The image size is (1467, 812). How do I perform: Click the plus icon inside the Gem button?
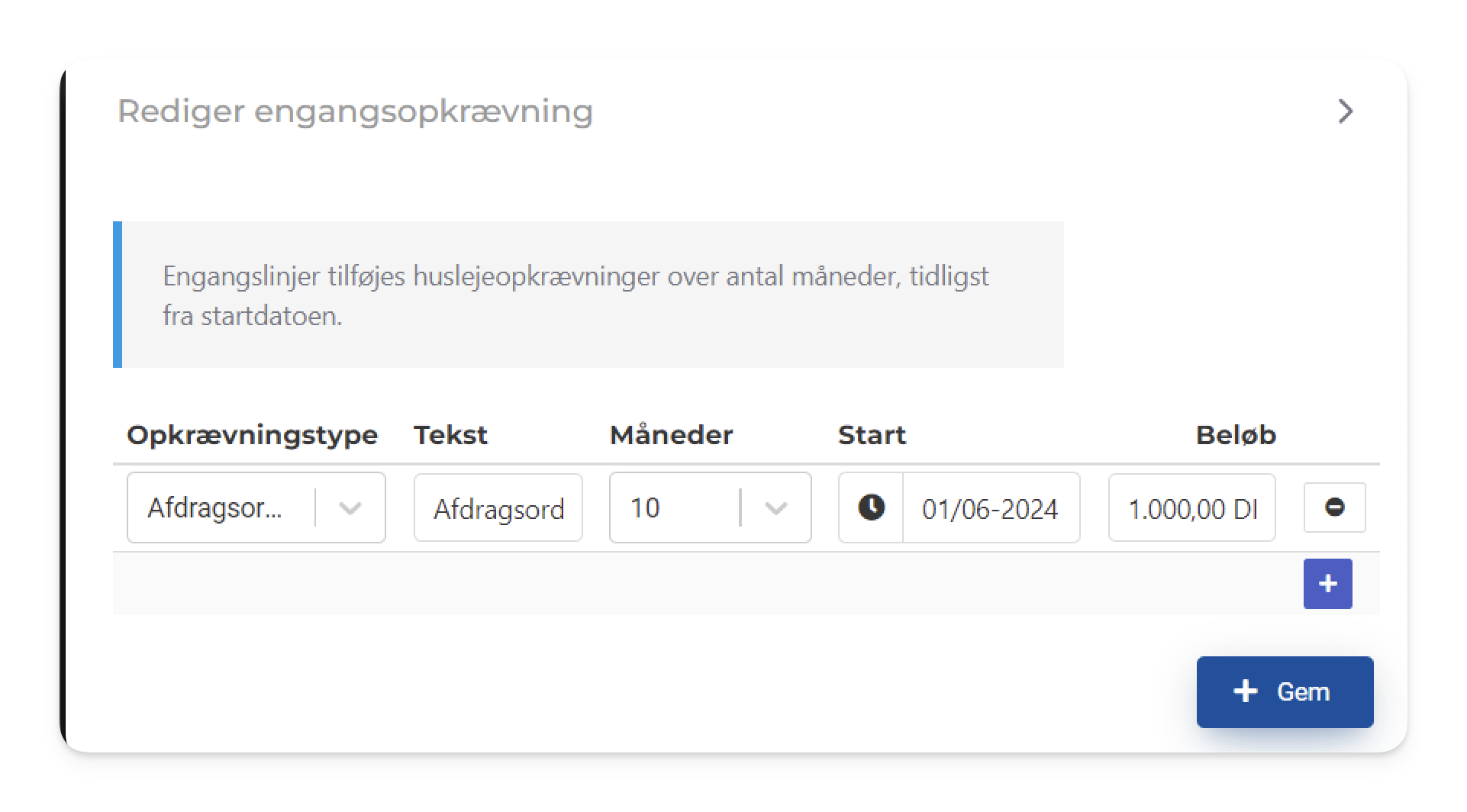coord(1245,691)
